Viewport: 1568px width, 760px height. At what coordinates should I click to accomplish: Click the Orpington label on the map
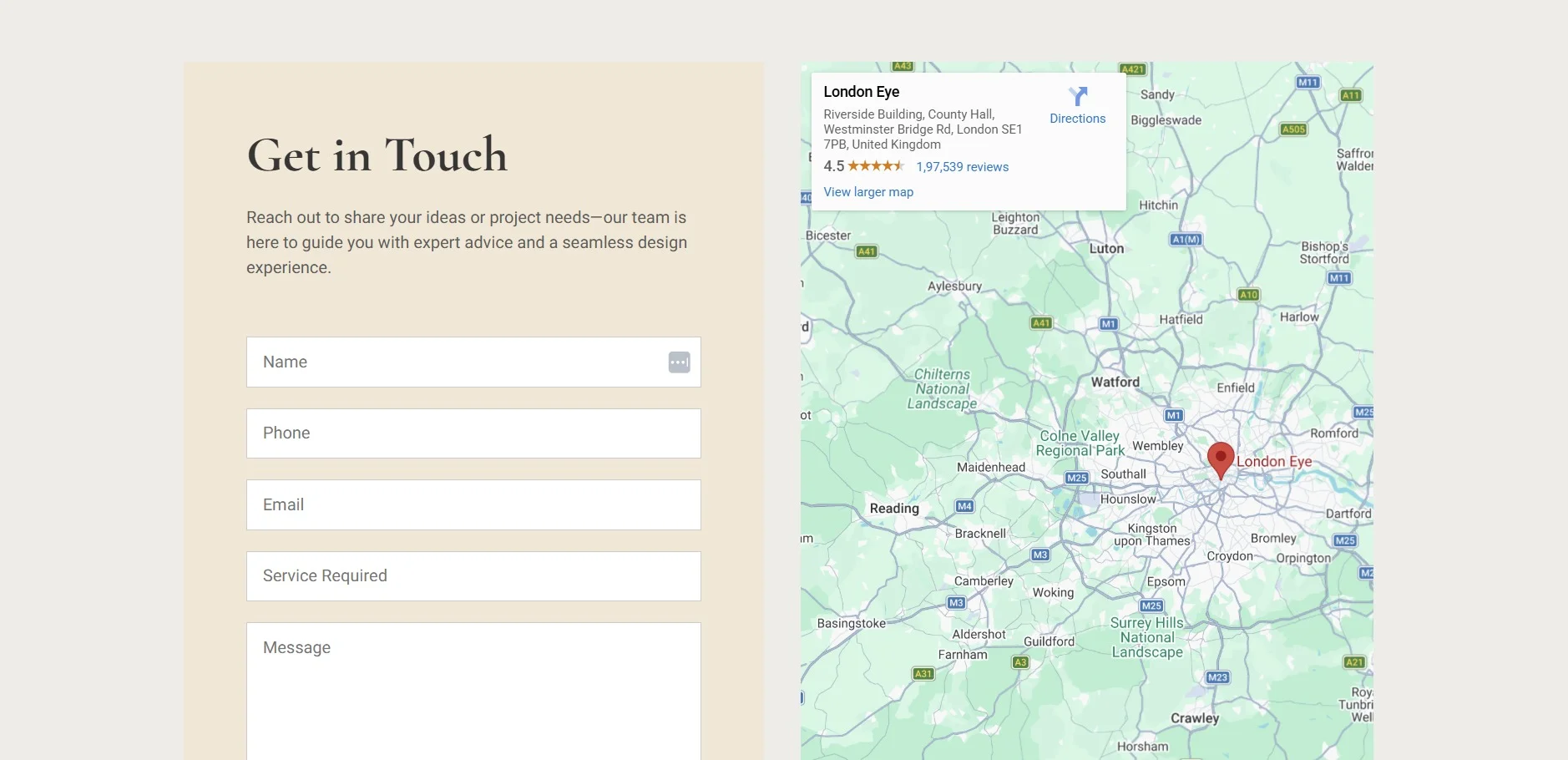pos(1303,559)
